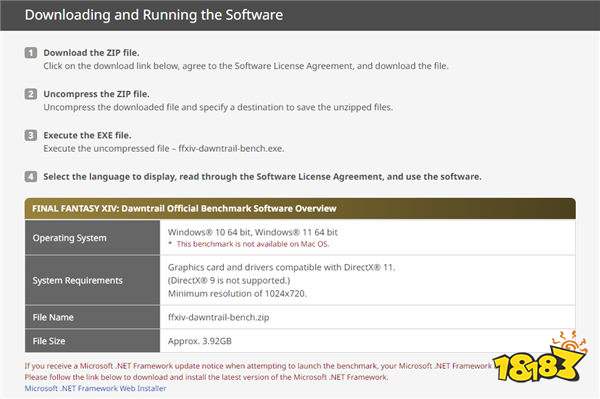Click the 'Downloading and Running the Software' heading
Screen dimensions: 600x399
point(154,15)
